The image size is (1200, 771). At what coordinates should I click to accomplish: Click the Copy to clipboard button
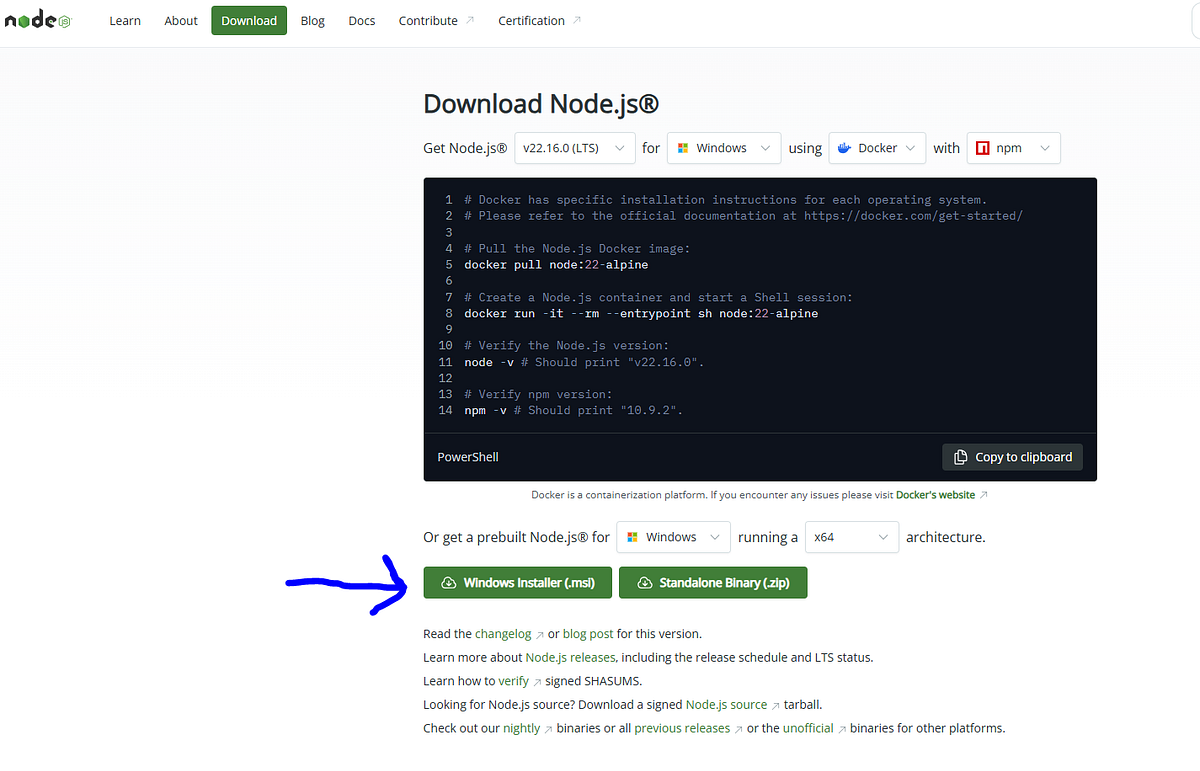click(x=1012, y=457)
